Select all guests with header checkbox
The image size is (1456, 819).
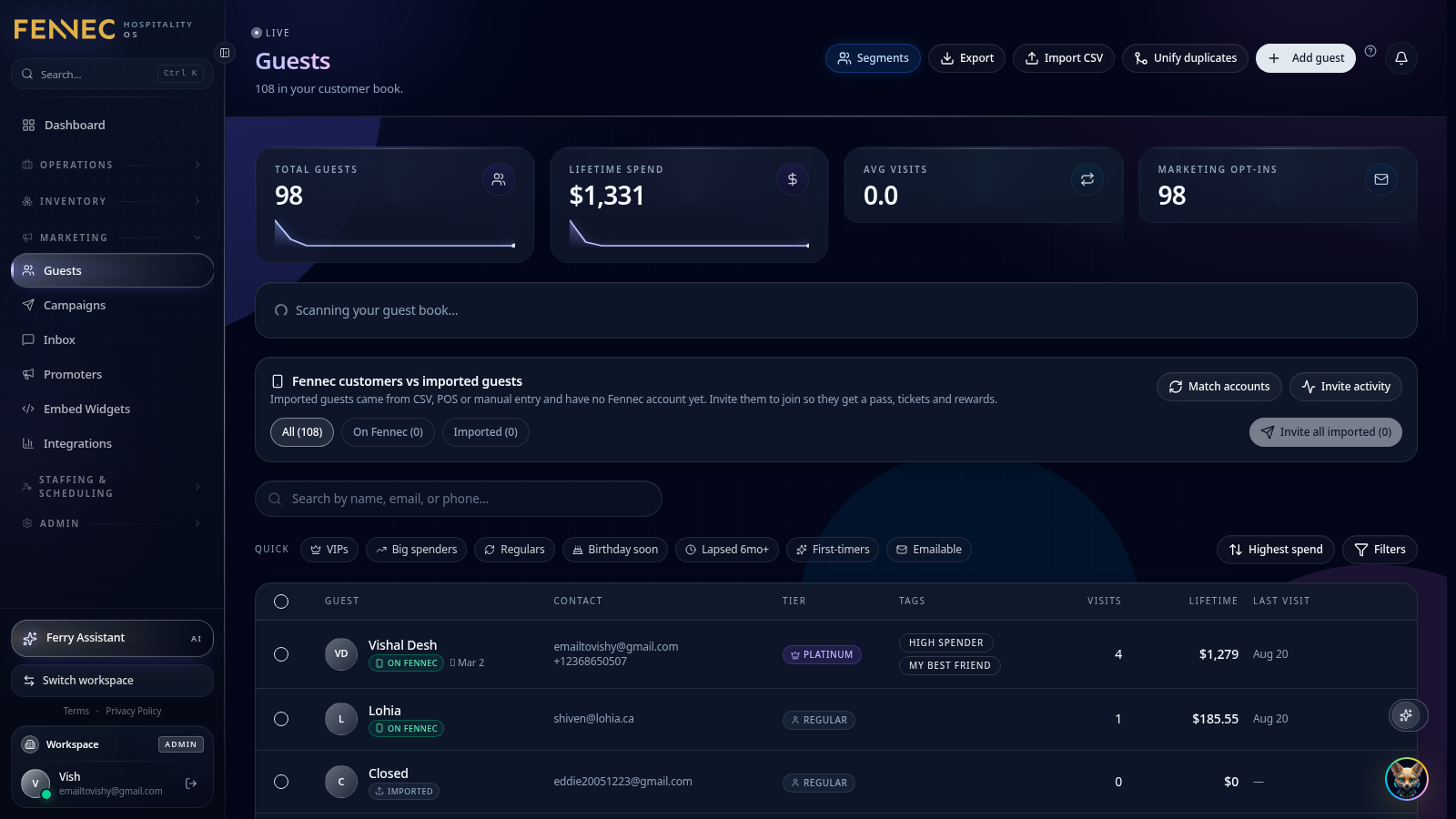tap(281, 602)
